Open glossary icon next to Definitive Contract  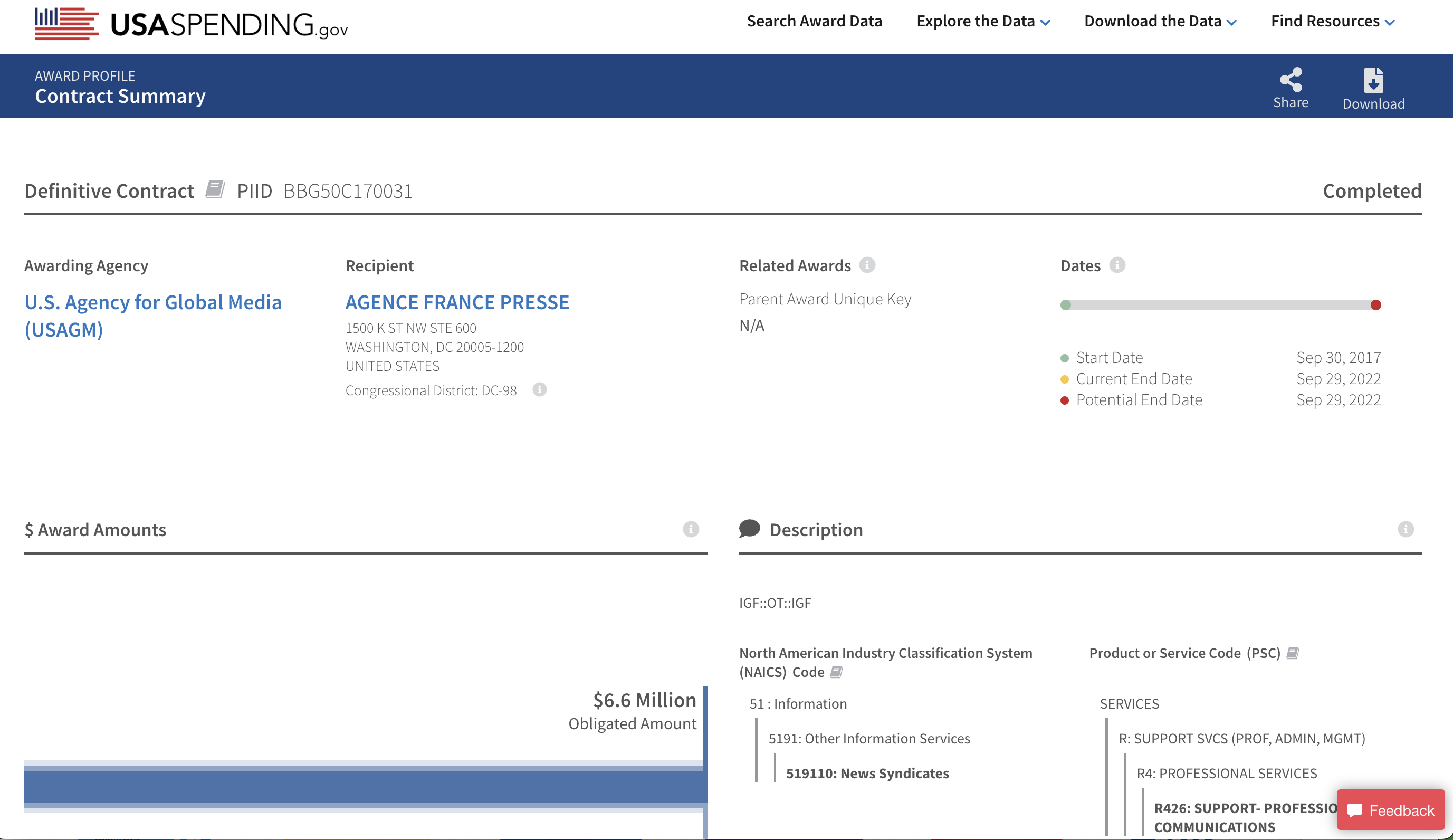point(215,188)
